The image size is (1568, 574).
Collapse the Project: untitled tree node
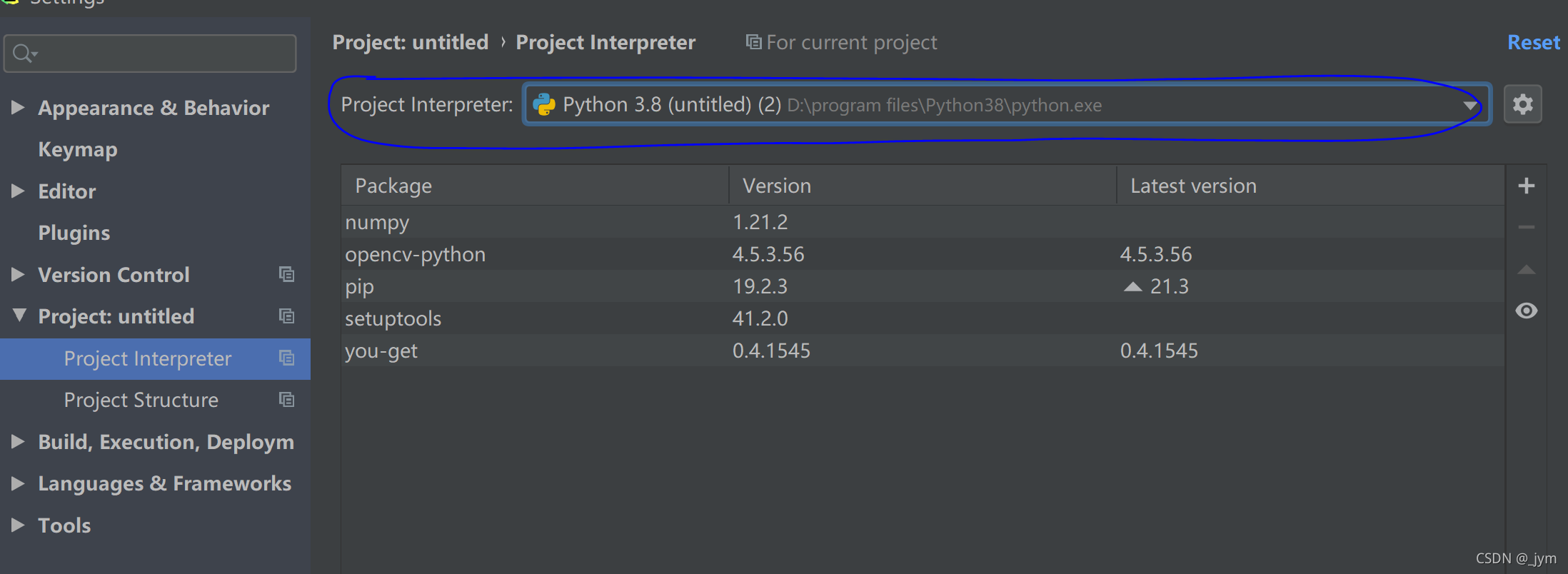click(x=19, y=316)
